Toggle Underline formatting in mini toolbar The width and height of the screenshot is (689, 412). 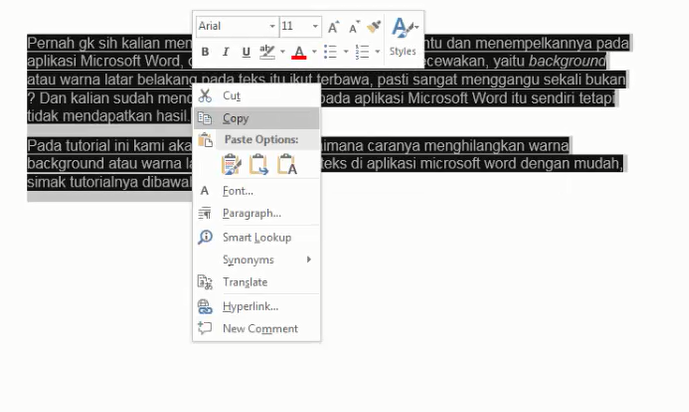[x=246, y=52]
